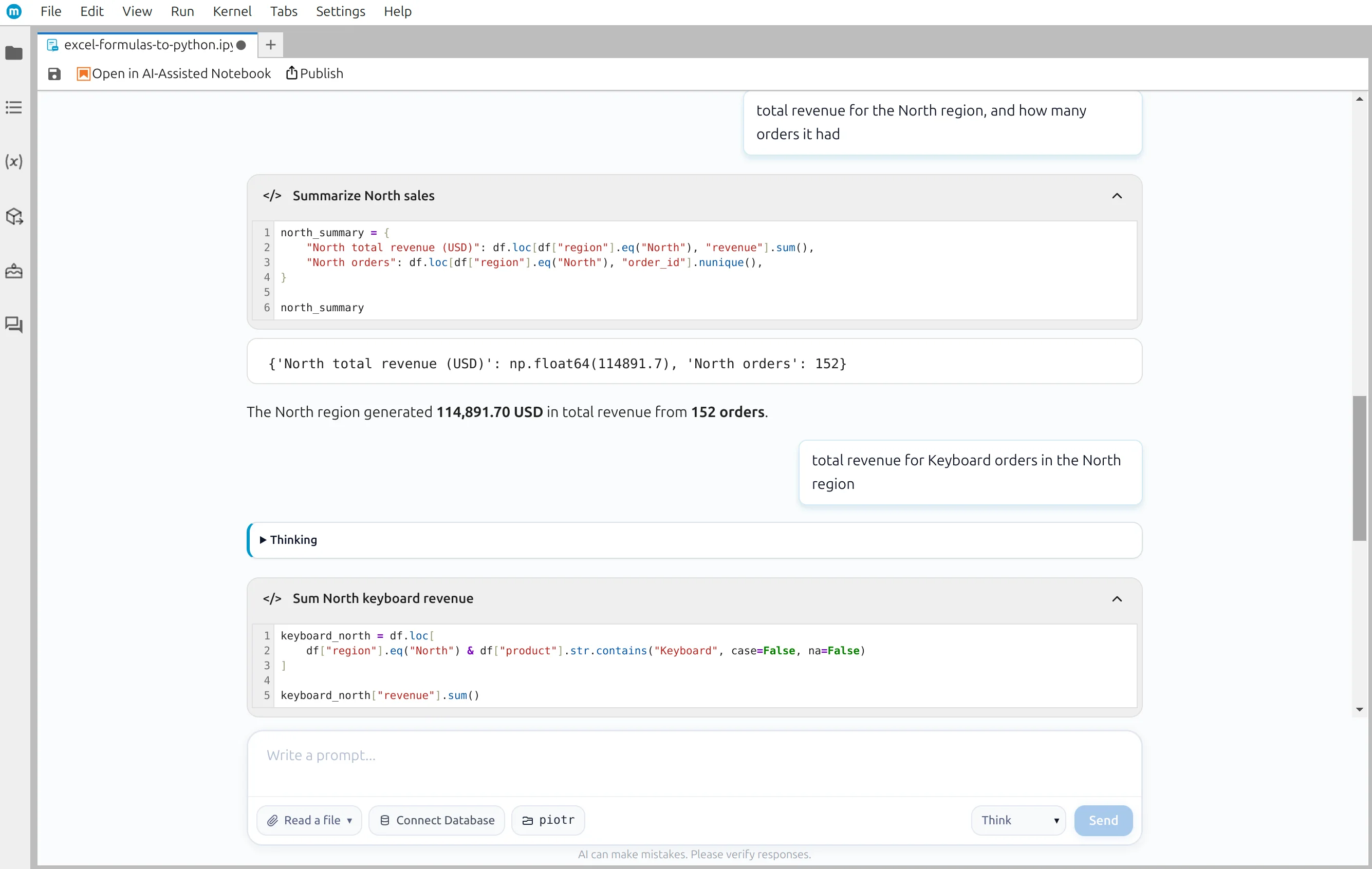
Task: Open the recipes cake sidebar icon
Action: pos(14,271)
